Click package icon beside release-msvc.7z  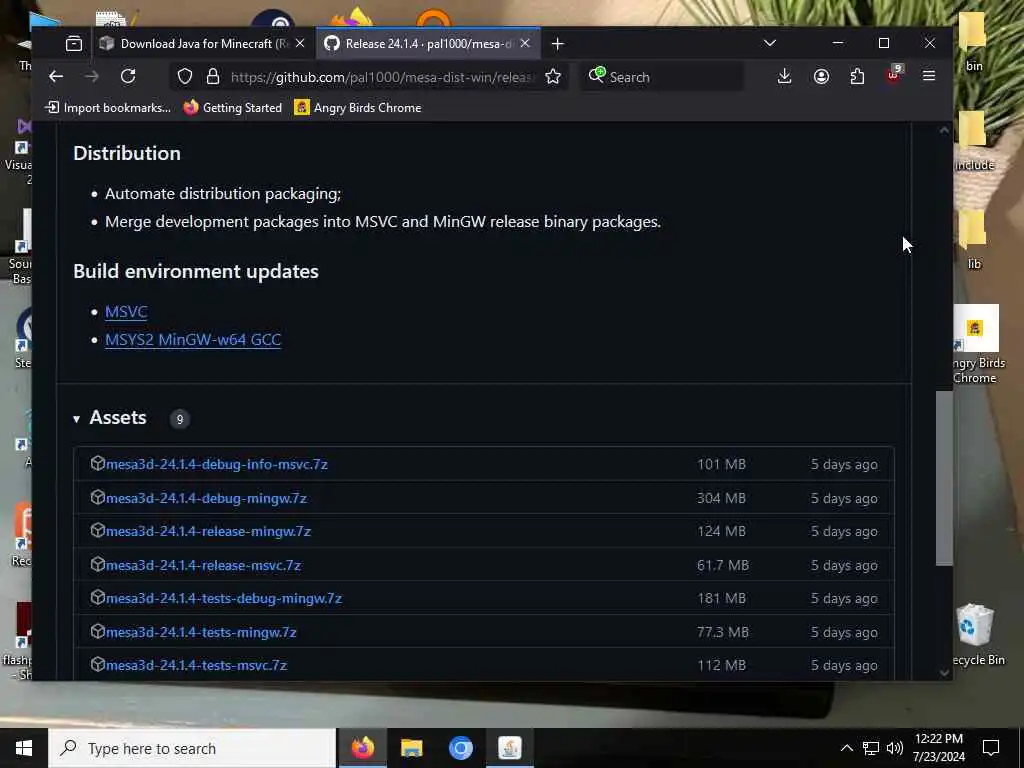point(97,564)
